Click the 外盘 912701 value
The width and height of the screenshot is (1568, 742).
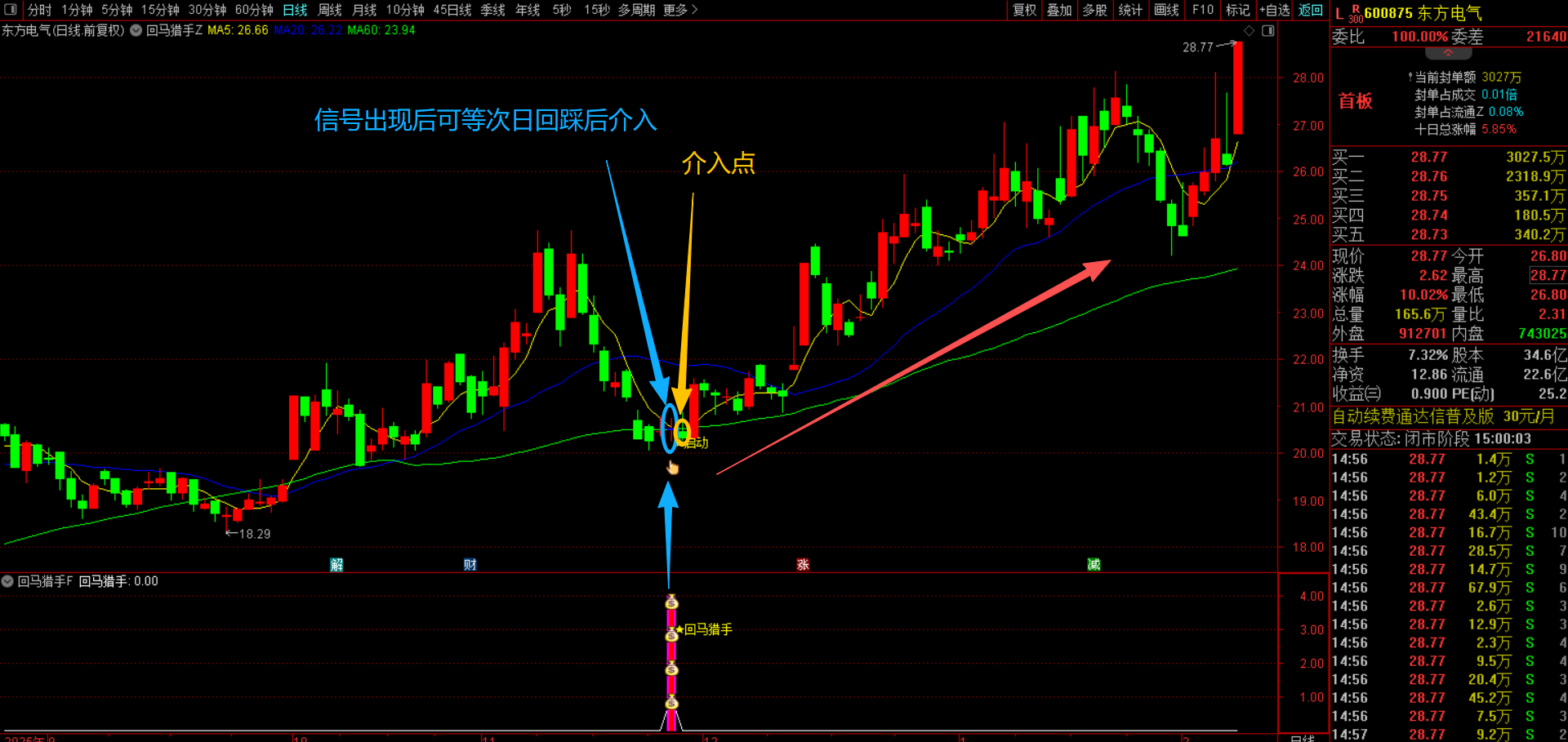(1423, 334)
